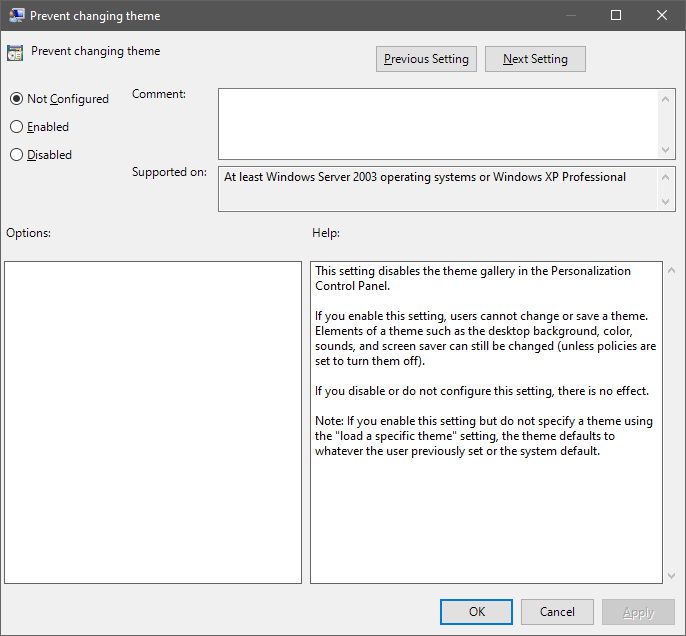Go to Previous Setting
The image size is (686, 636).
426,59
